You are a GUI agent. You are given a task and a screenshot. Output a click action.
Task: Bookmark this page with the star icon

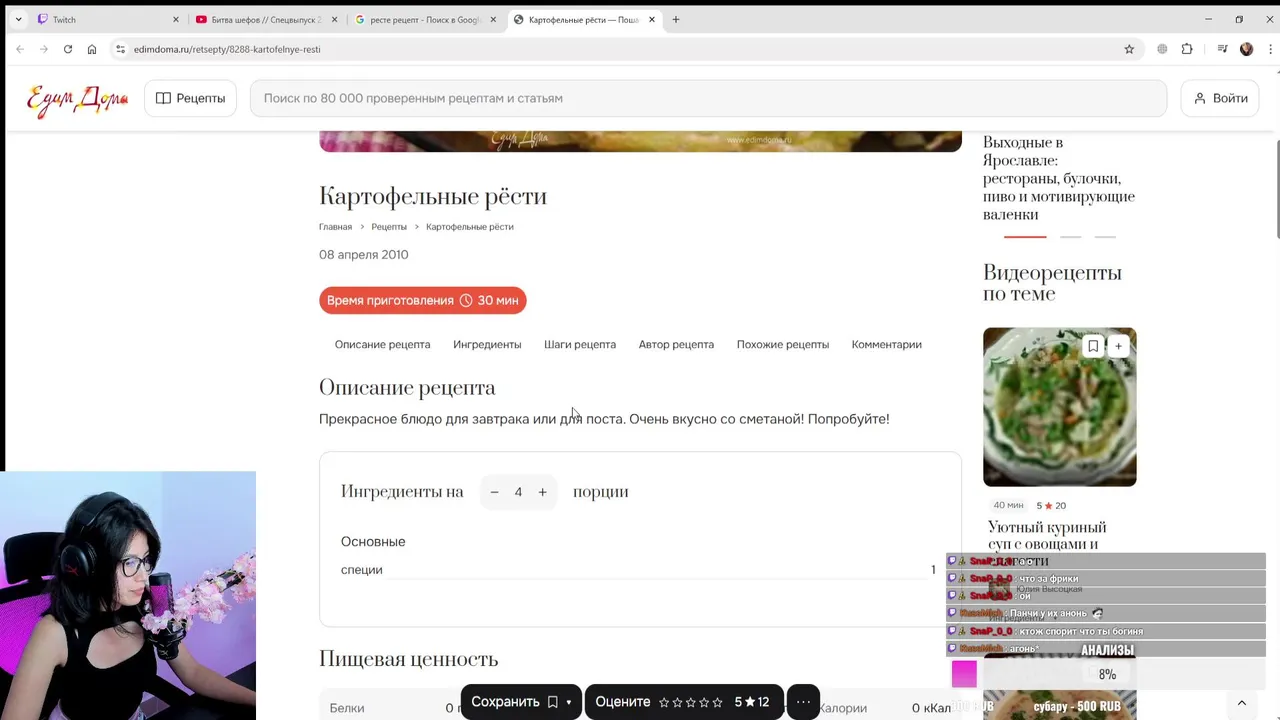point(1129,49)
